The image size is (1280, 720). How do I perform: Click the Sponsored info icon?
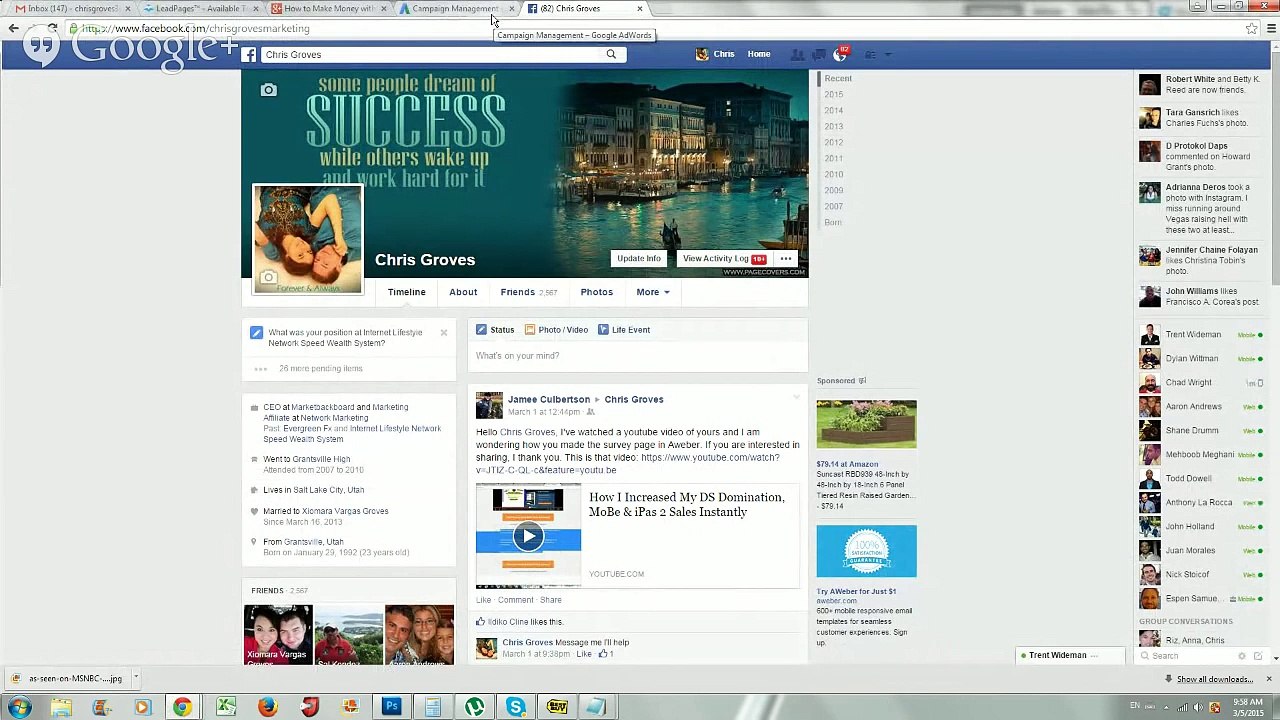[862, 381]
